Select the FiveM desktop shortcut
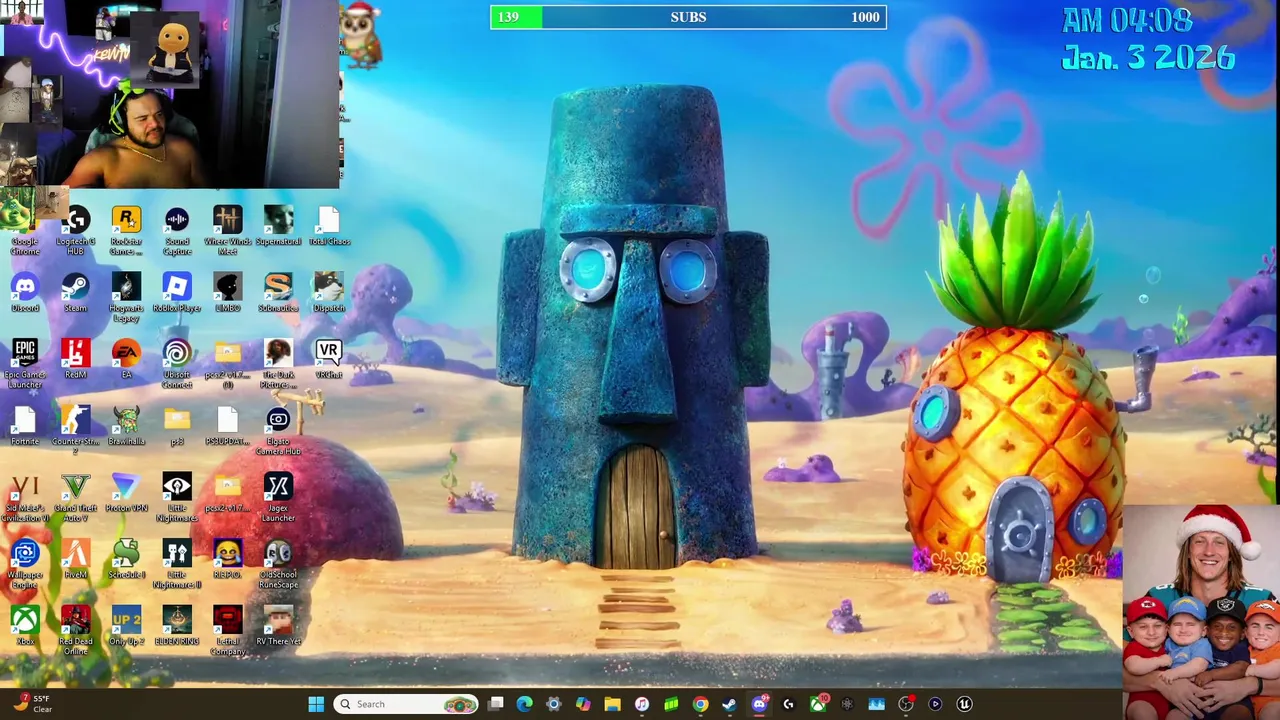The width and height of the screenshot is (1280, 720). click(x=76, y=560)
